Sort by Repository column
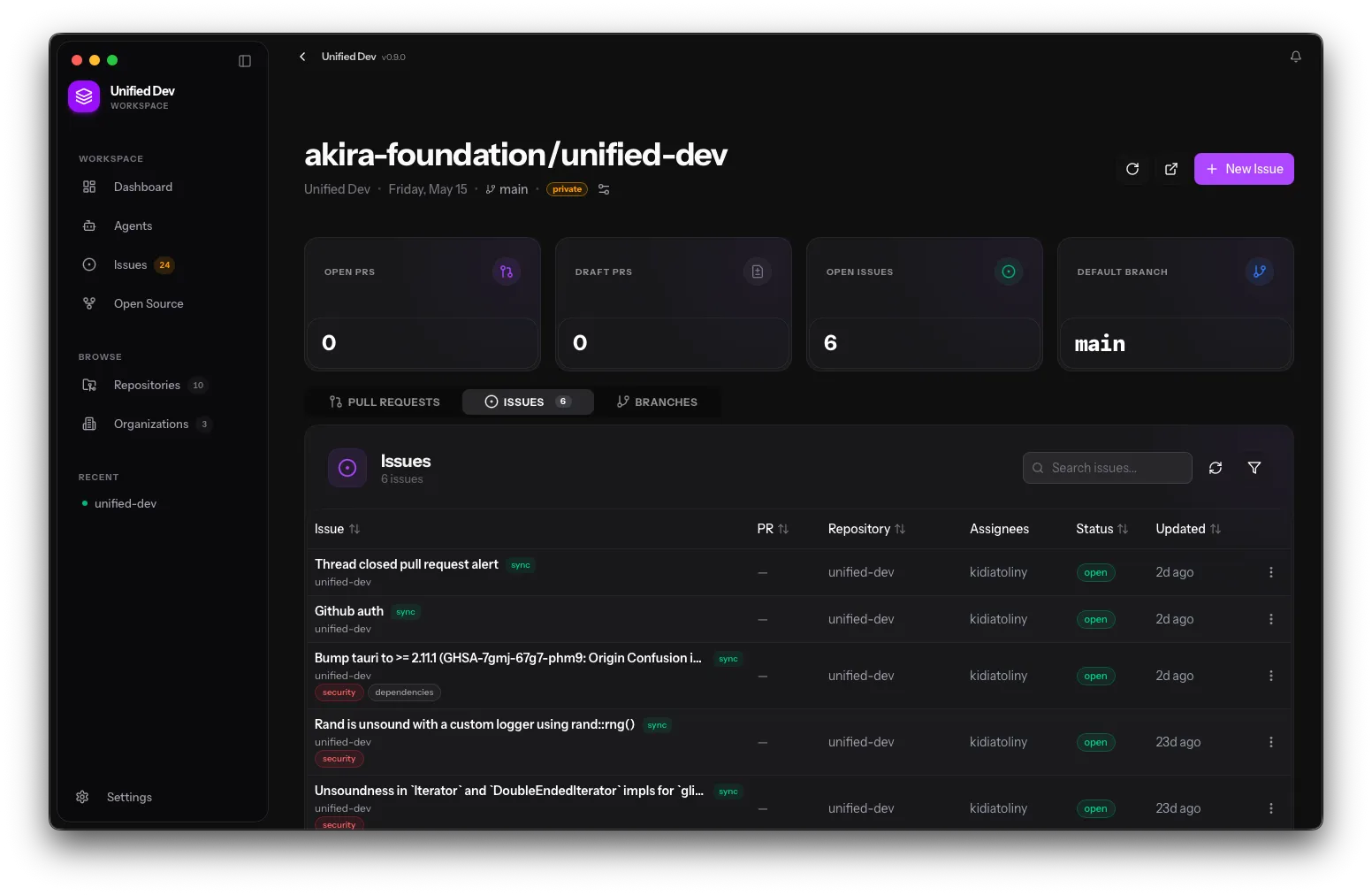This screenshot has width=1372, height=895. click(x=866, y=529)
